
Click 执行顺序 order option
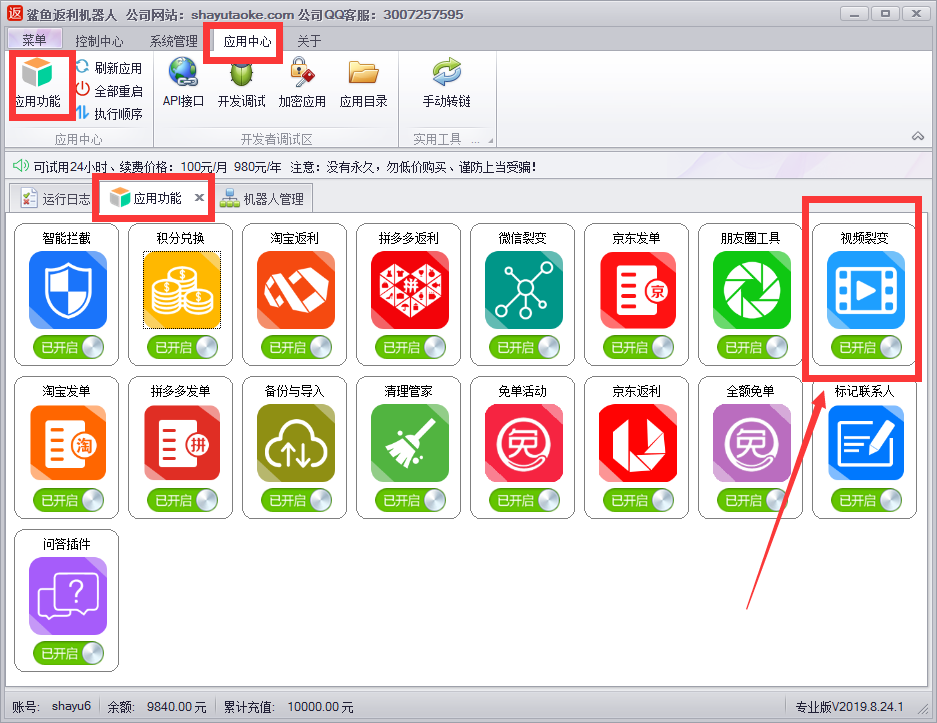[109, 113]
